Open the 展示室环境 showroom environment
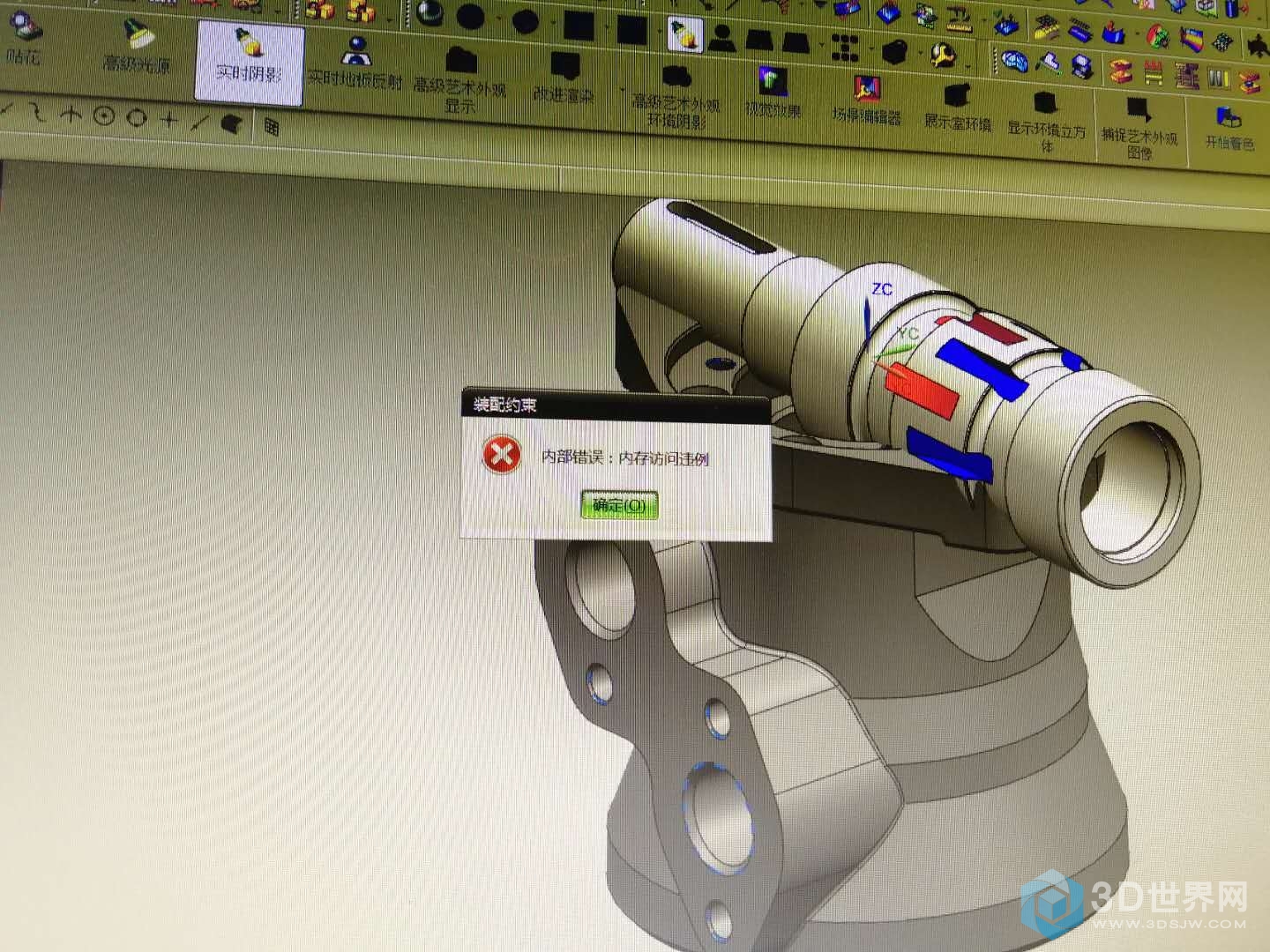The image size is (1270, 952). 958,107
